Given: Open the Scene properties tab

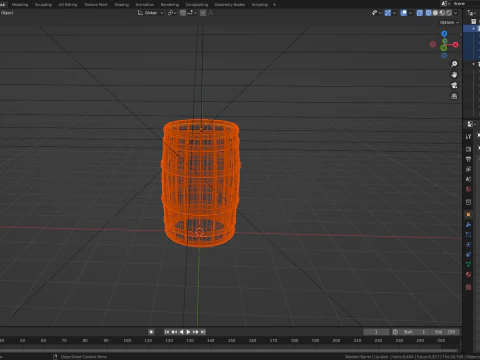Looking at the screenshot, I should click(x=468, y=179).
